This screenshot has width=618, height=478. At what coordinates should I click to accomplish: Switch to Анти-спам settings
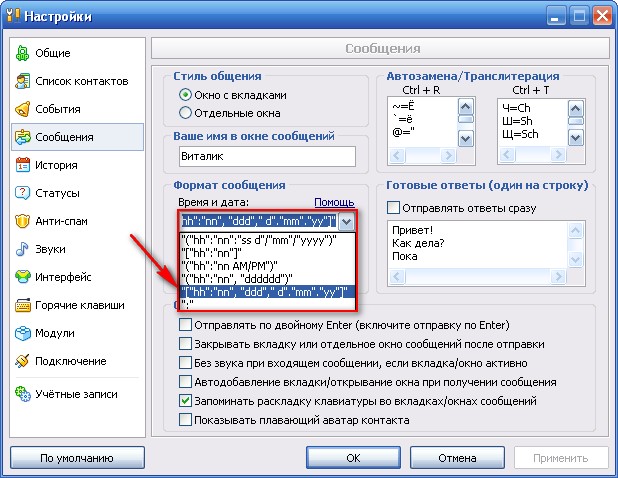(77, 221)
